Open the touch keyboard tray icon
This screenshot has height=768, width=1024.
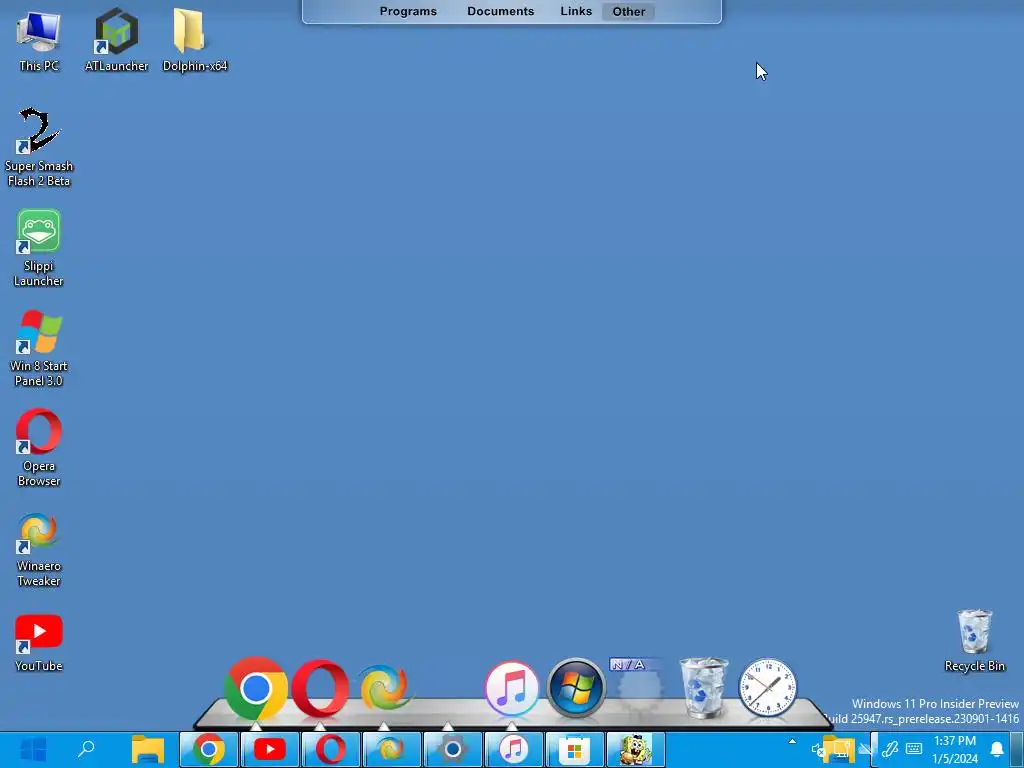pyautogui.click(x=914, y=749)
